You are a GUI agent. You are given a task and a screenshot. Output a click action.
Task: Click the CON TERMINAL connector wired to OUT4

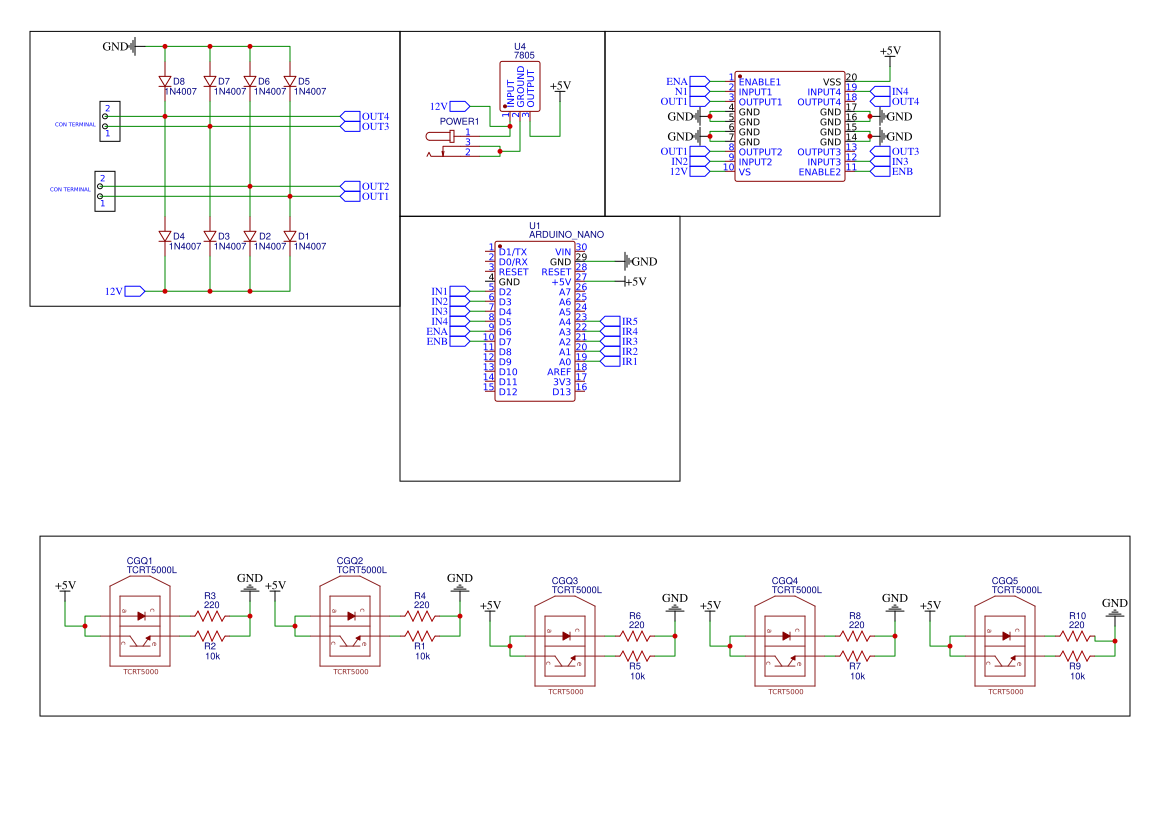click(110, 122)
